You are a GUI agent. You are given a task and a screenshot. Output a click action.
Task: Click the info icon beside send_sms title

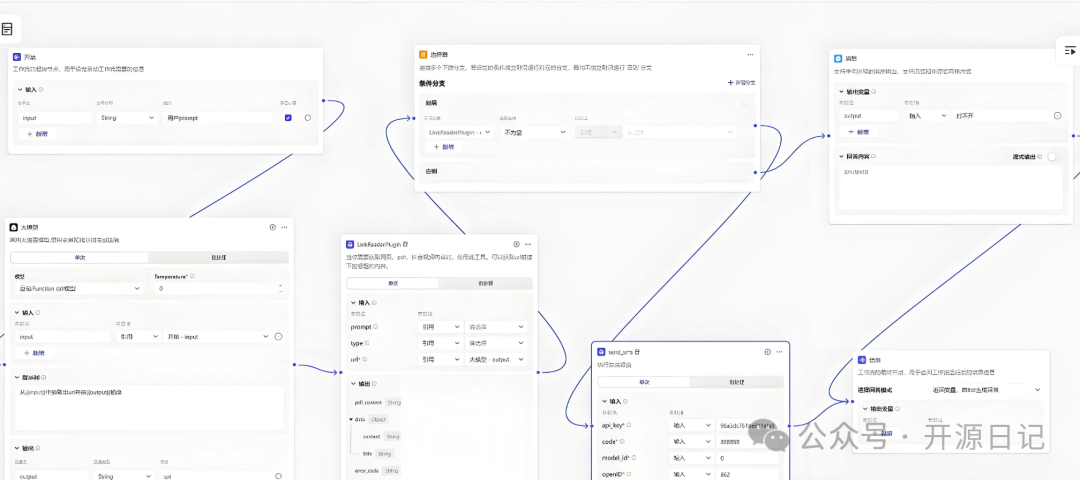[638, 351]
